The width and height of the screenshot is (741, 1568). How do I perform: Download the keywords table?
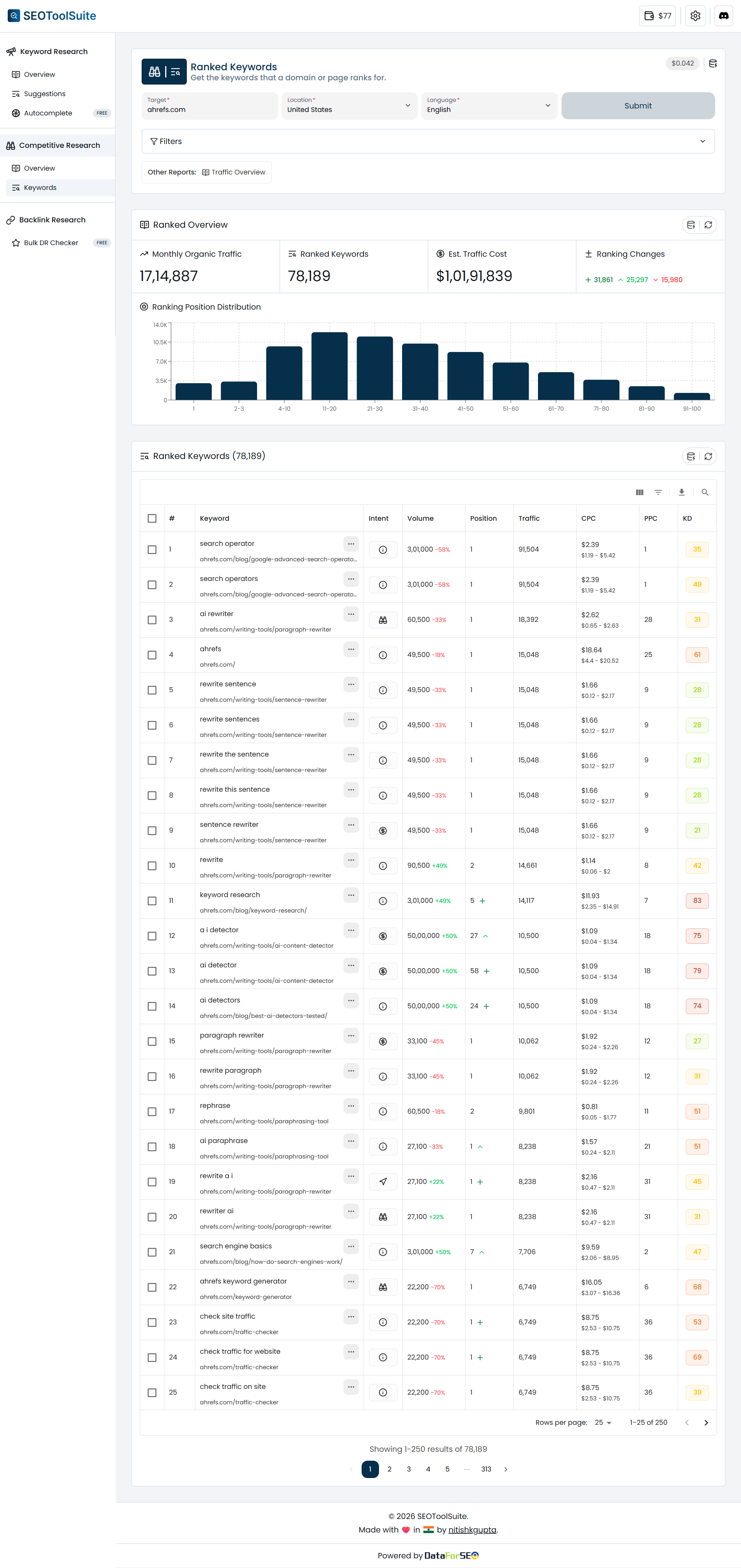click(682, 493)
